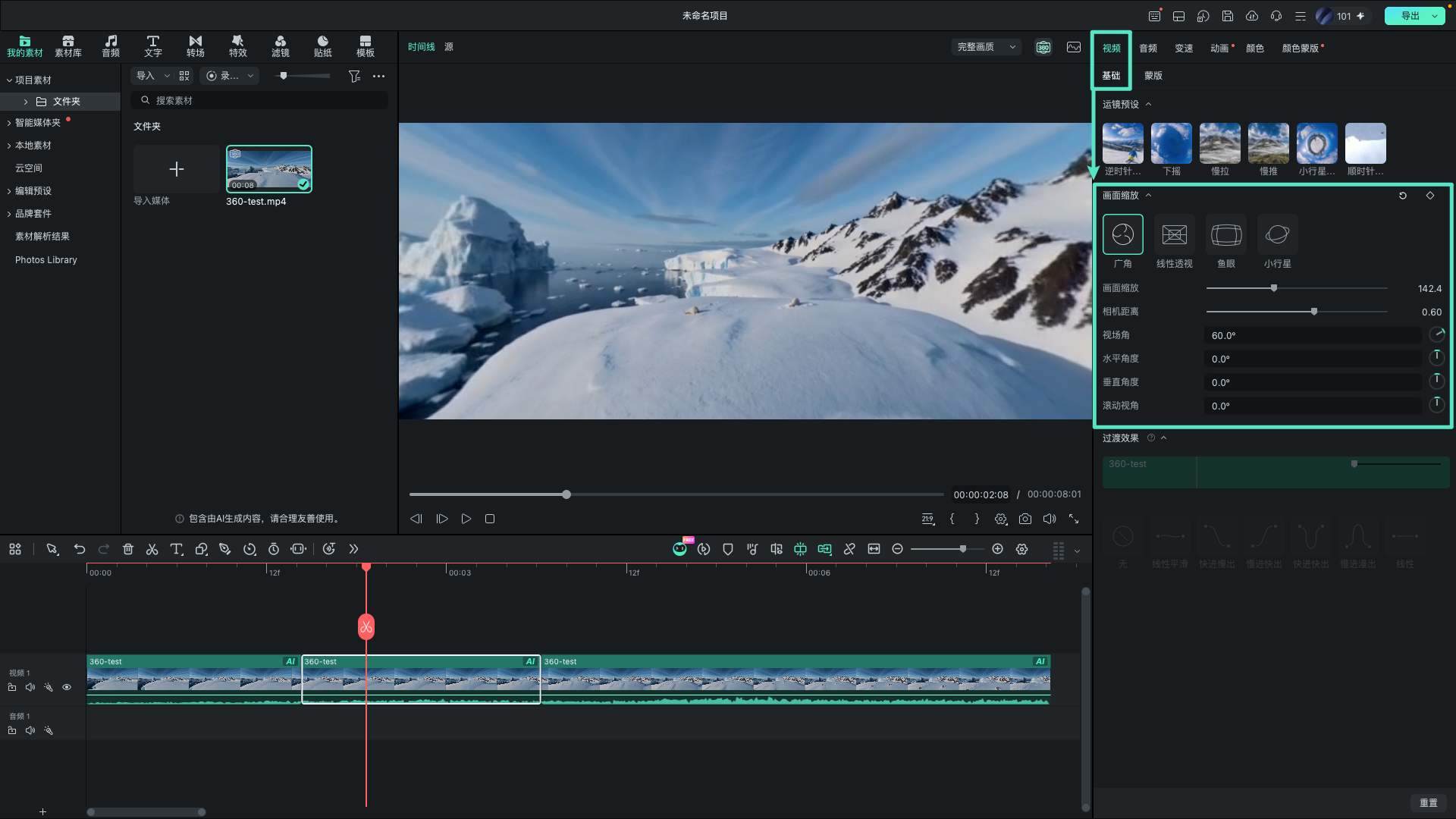Screen dimensions: 1456x819
Task: Open the 转场 transitions panel
Action: [x=196, y=46]
